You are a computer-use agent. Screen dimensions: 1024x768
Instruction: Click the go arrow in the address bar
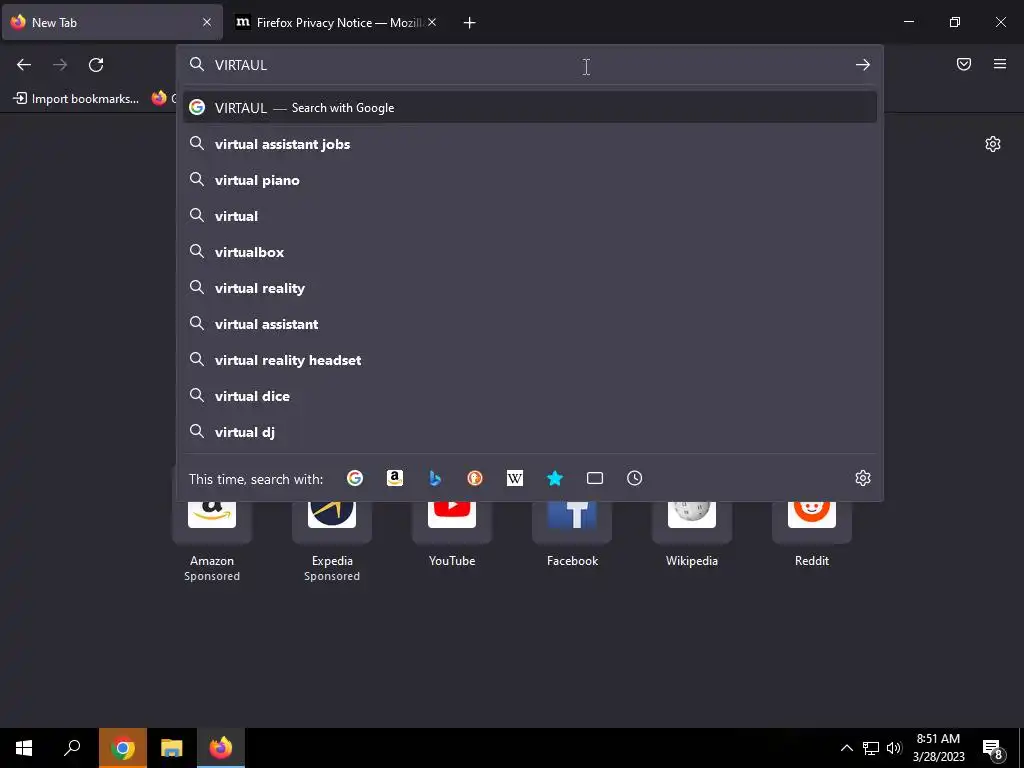point(863,65)
